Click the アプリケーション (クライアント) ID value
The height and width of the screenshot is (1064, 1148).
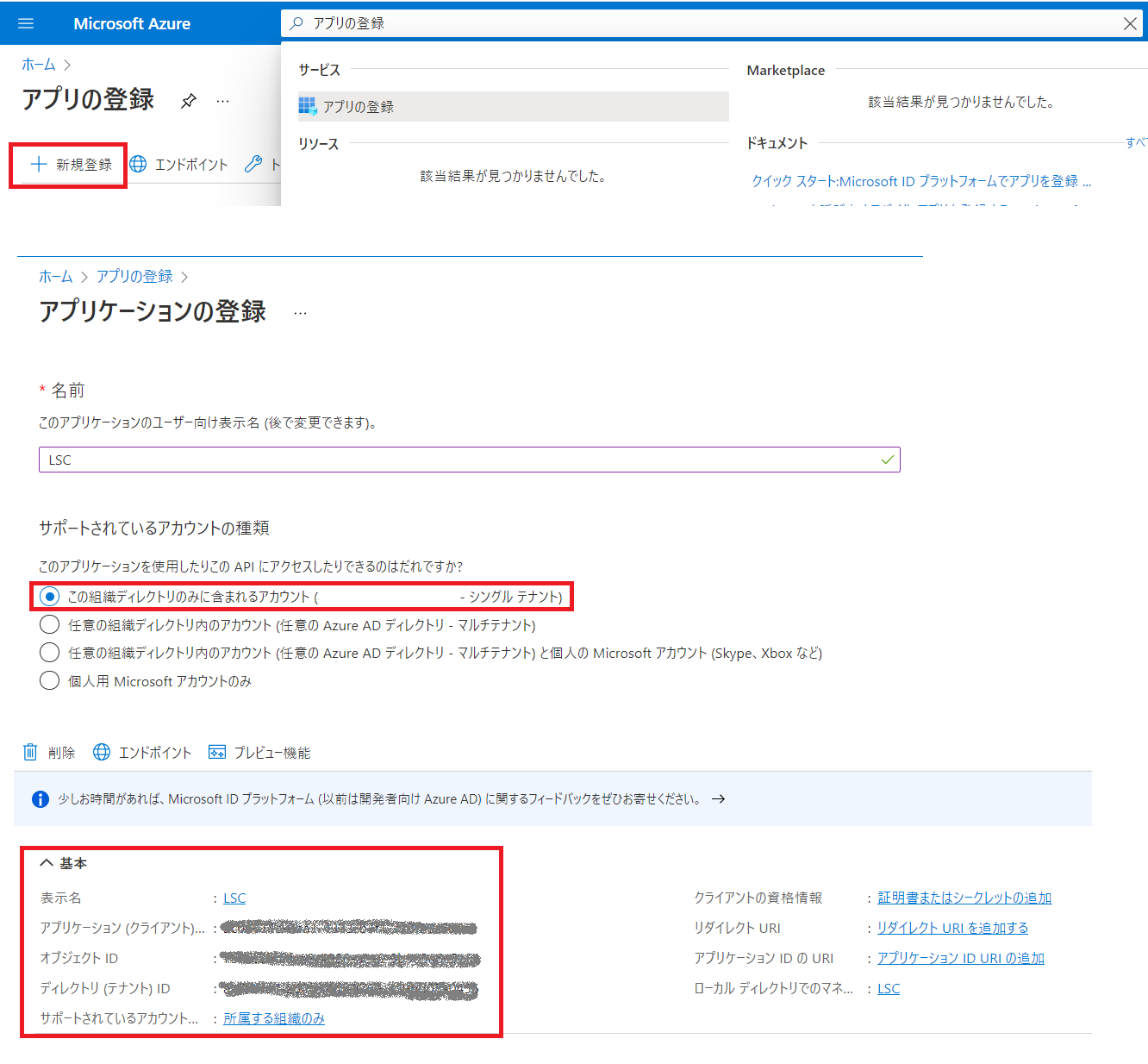click(x=348, y=928)
